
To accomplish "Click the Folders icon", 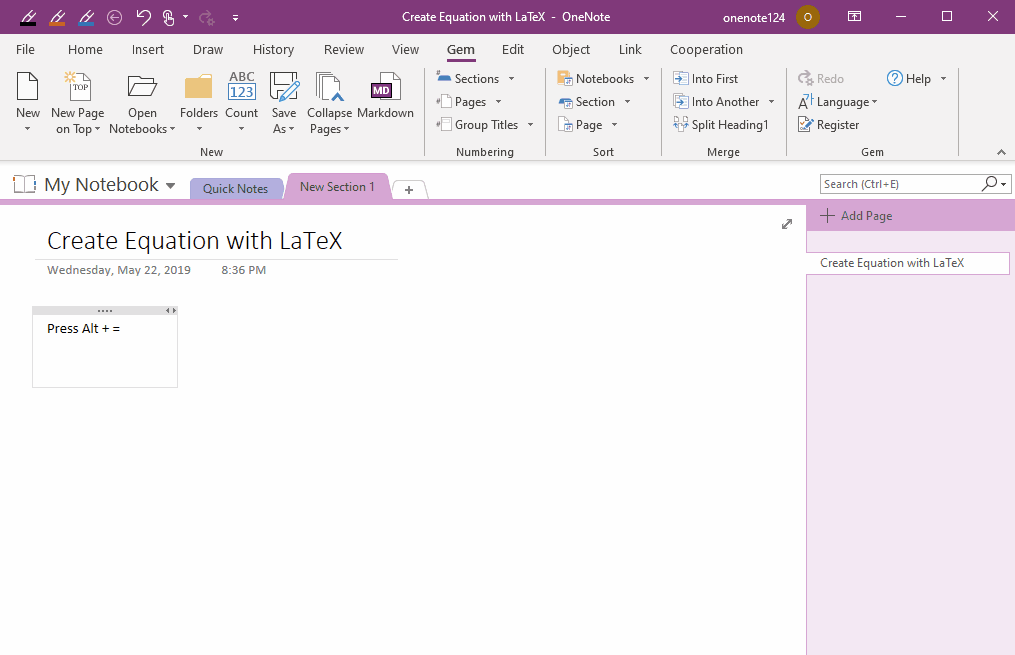I will coord(197,87).
